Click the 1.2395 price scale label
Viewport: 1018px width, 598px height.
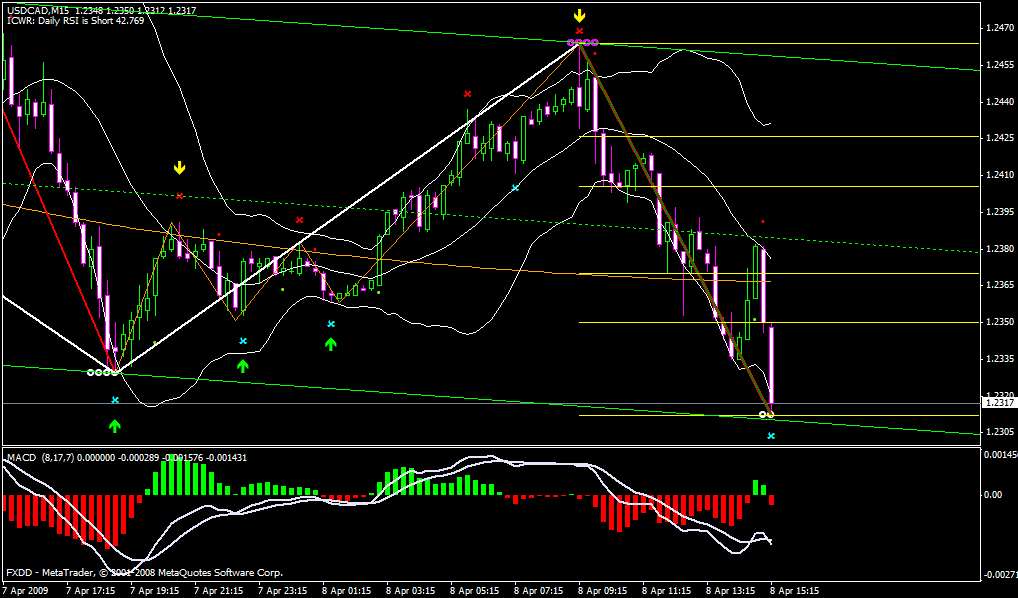coord(999,212)
